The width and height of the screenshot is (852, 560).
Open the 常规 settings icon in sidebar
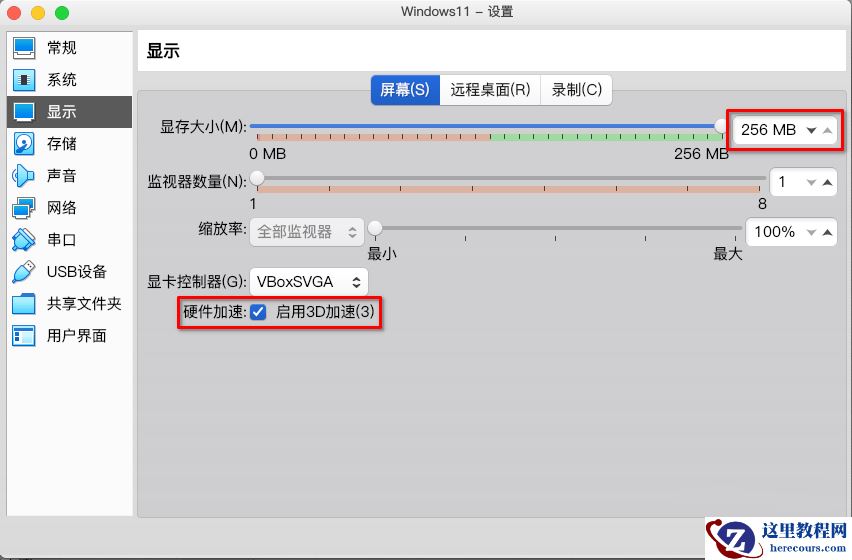24,48
